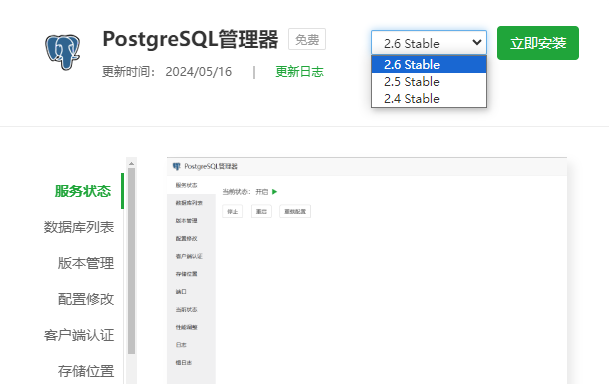
Task: Switch to the 数据库列表 tab
Action: (79, 227)
